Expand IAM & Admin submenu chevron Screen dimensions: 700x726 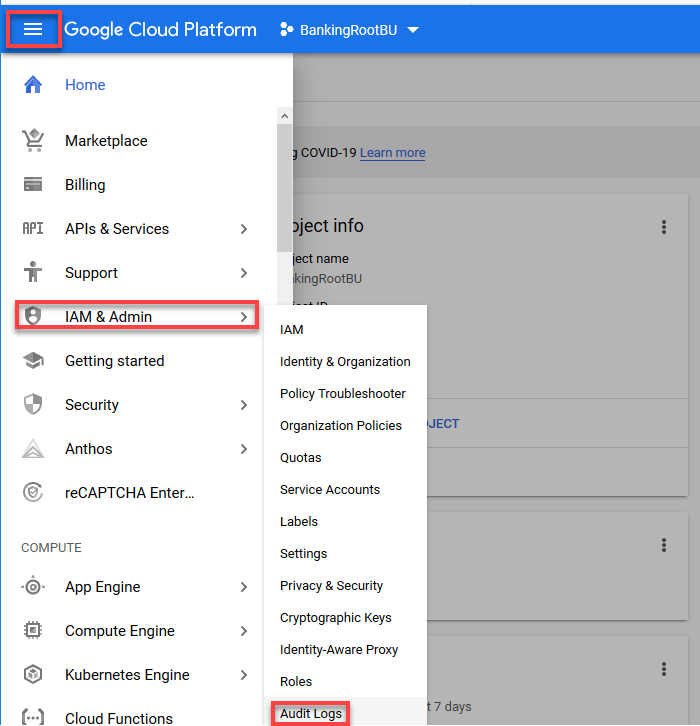point(244,317)
